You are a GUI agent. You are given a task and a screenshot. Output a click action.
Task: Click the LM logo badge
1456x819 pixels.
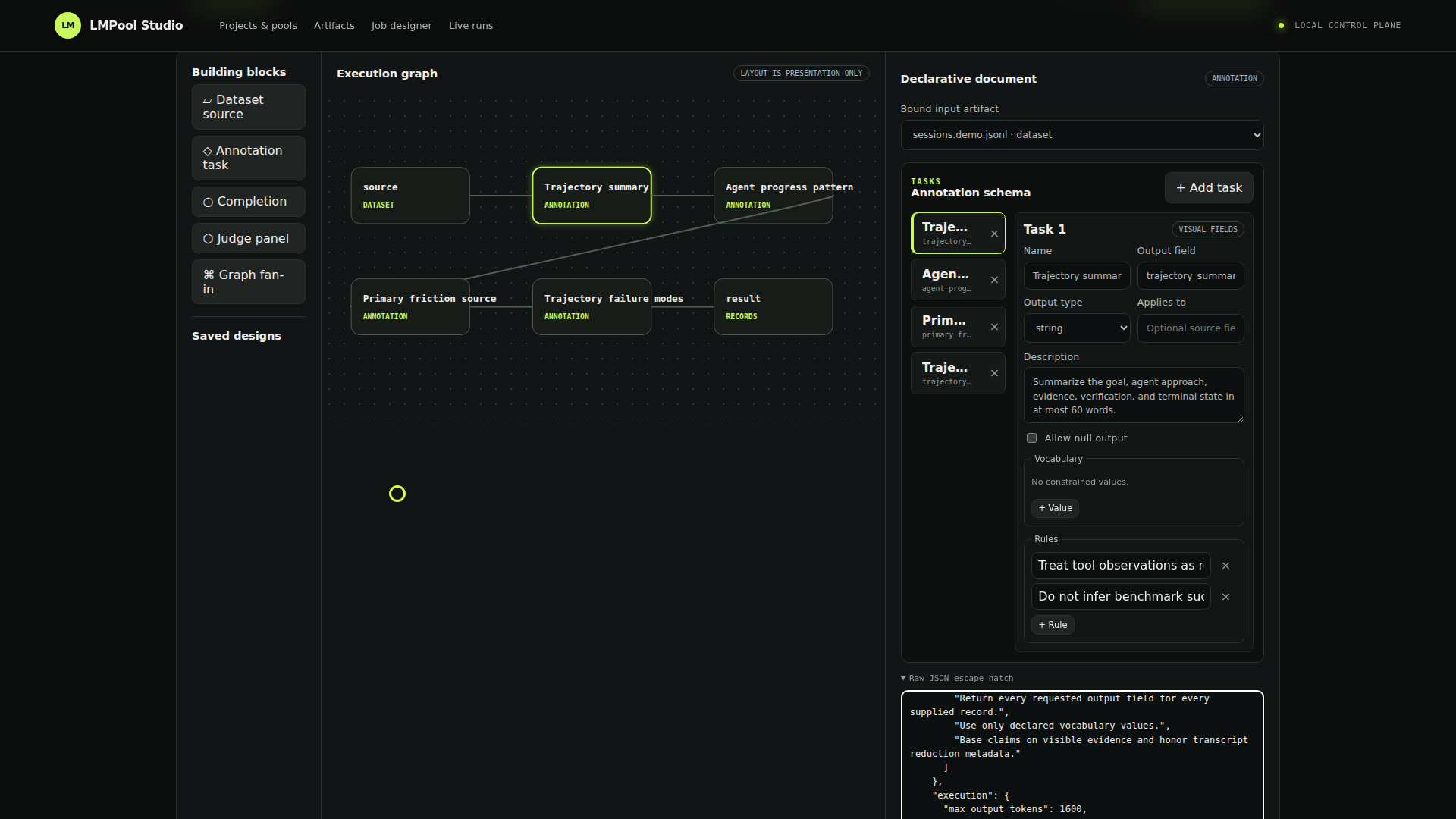(x=67, y=25)
